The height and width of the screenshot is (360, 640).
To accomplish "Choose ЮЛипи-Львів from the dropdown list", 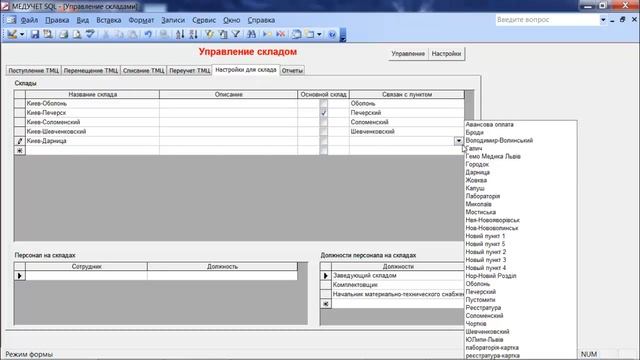I will click(x=484, y=340).
